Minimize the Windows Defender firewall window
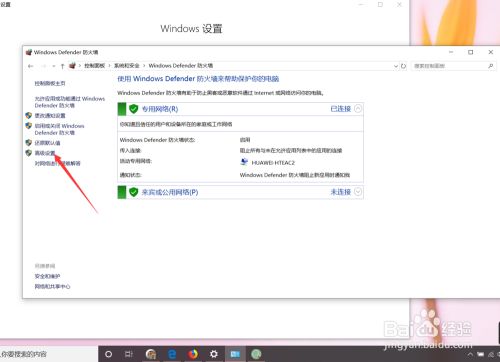This screenshot has height=362, width=500. tap(451, 52)
